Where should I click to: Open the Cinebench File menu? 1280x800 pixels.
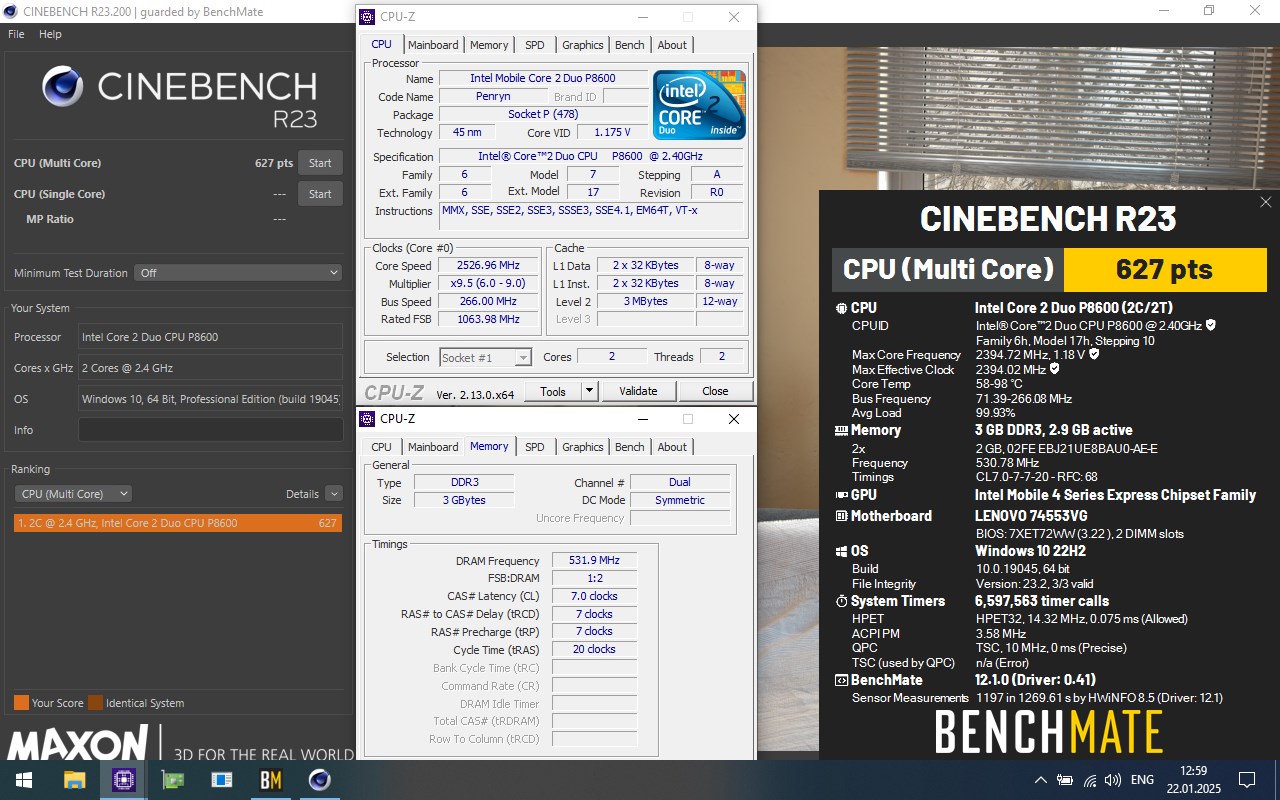(16, 34)
